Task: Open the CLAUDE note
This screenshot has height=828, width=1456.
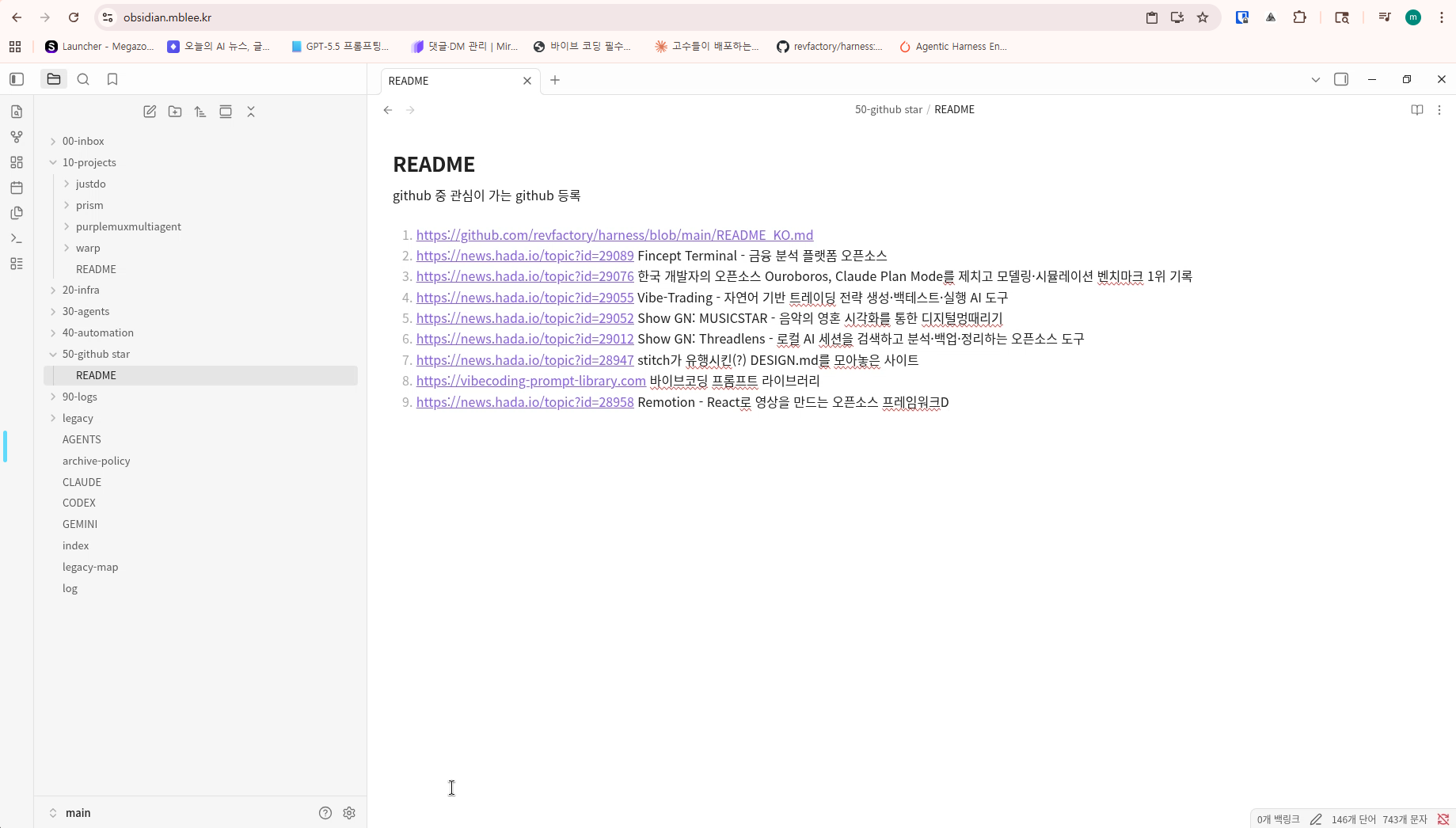Action: 200,482
